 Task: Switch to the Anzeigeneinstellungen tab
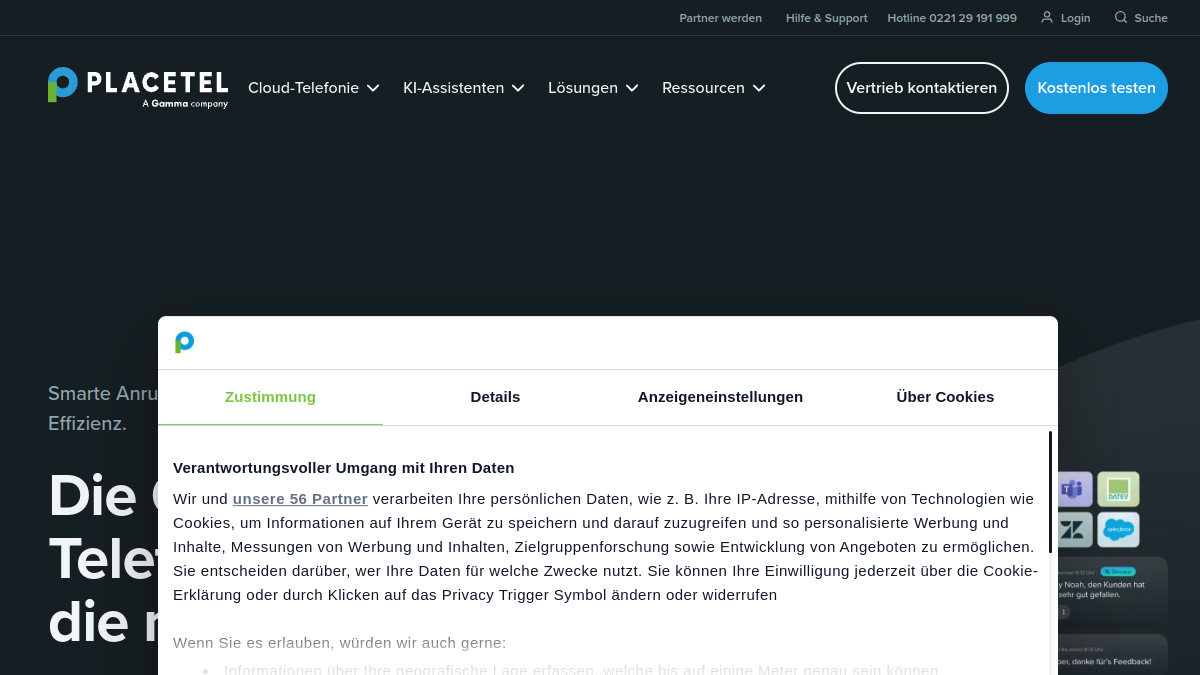720,397
